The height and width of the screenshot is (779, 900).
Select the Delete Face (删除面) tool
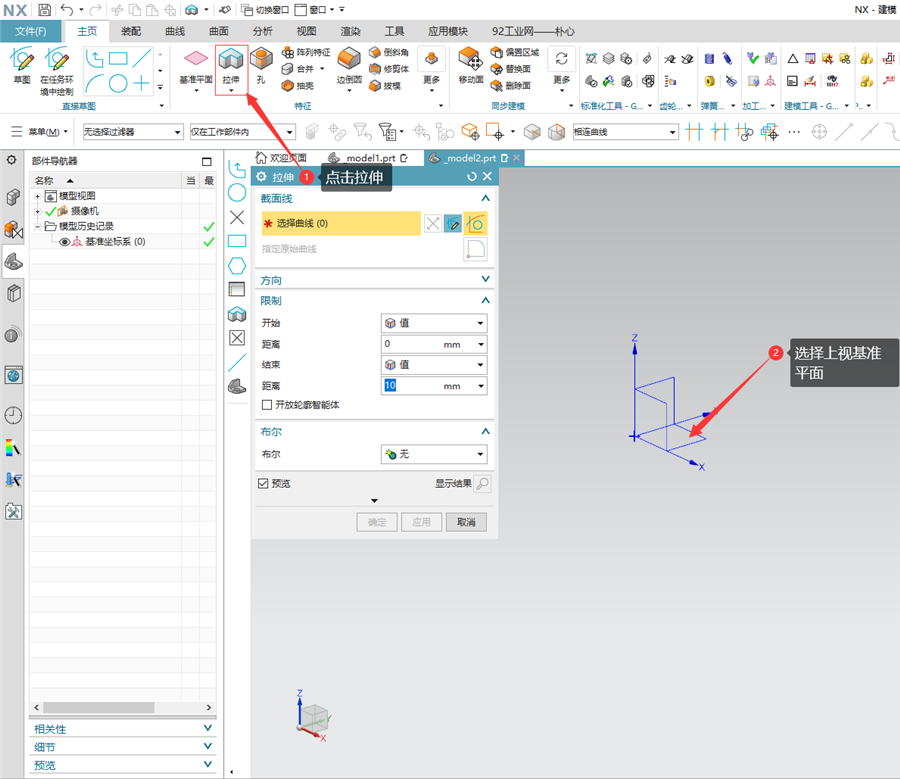click(510, 86)
